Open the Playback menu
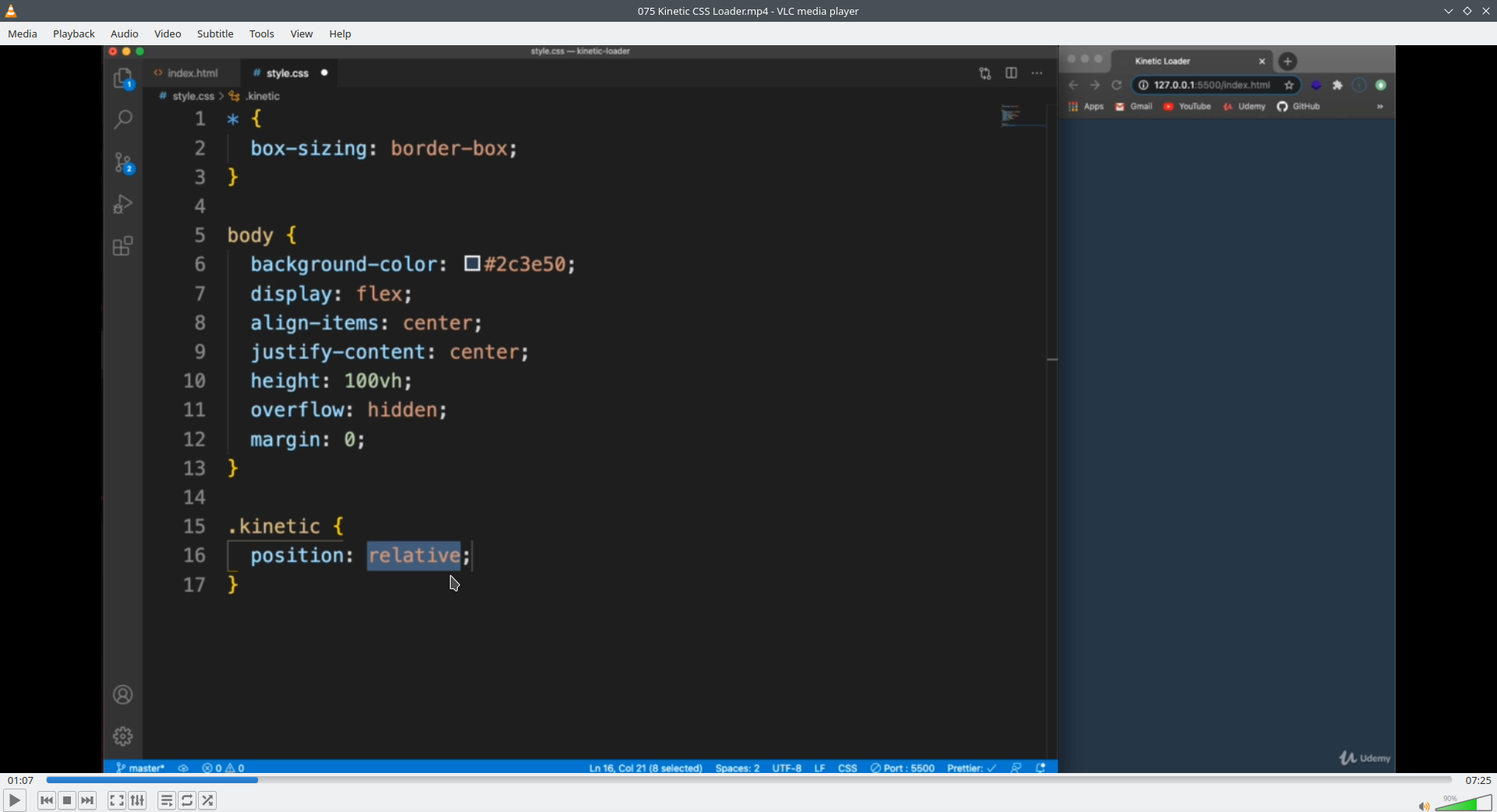Image resolution: width=1497 pixels, height=812 pixels. coord(74,34)
